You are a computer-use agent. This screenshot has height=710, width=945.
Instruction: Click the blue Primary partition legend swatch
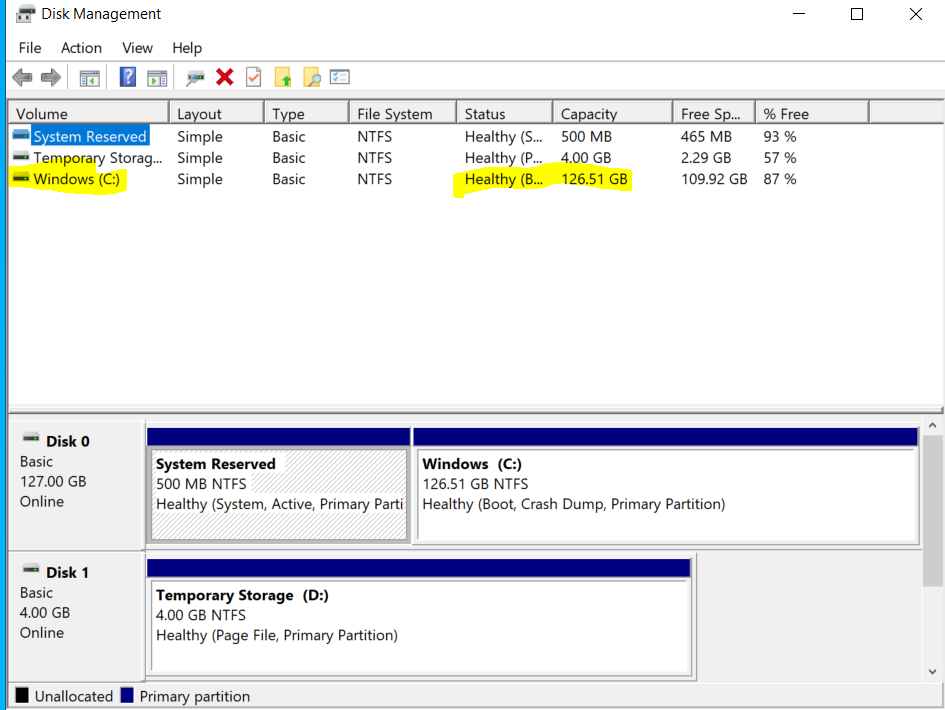pyautogui.click(x=127, y=696)
